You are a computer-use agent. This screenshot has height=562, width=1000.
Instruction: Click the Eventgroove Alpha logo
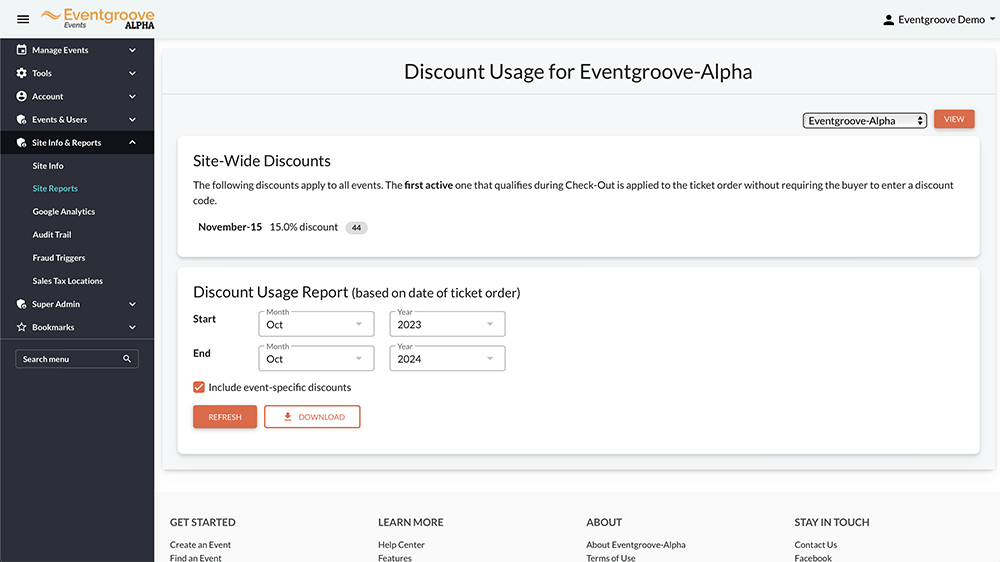pos(98,18)
